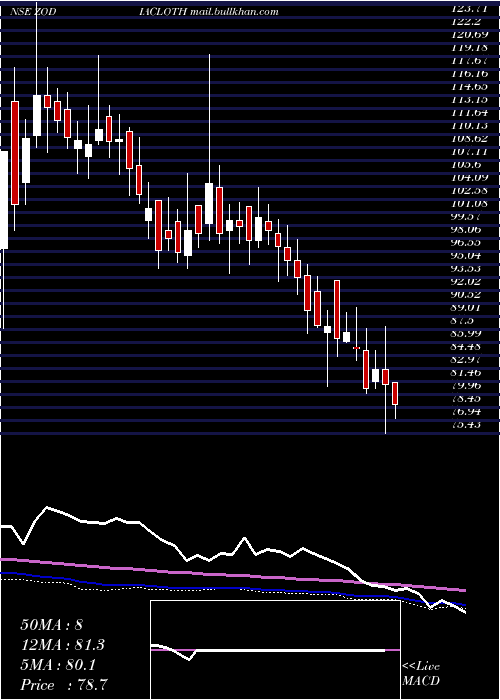Click the '5MA : 80.1' indicator readout
The width and height of the screenshot is (500, 700).
(58, 665)
